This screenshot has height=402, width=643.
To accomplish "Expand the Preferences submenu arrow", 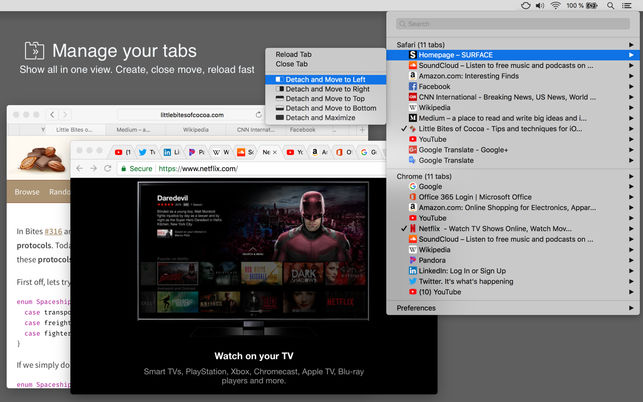I will click(x=631, y=308).
